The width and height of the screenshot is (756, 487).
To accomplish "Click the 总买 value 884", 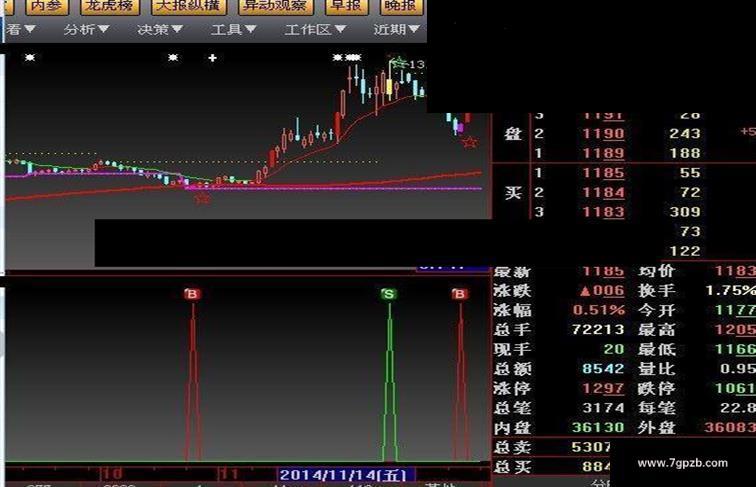I will pyautogui.click(x=596, y=467).
